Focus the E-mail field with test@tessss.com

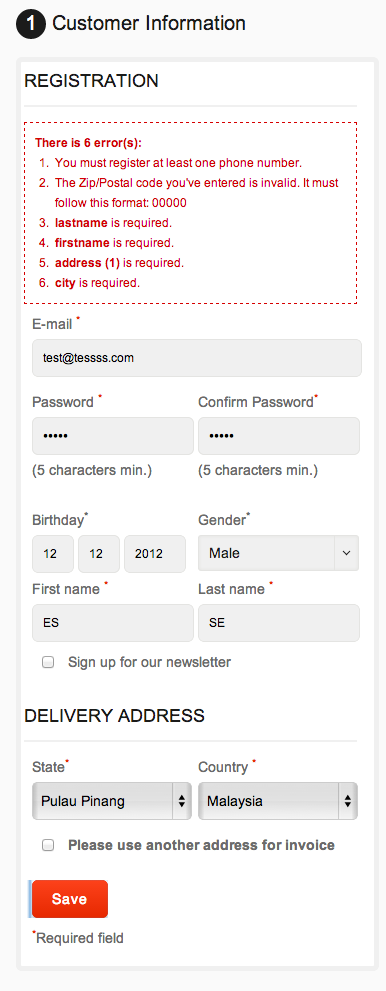[x=197, y=358]
